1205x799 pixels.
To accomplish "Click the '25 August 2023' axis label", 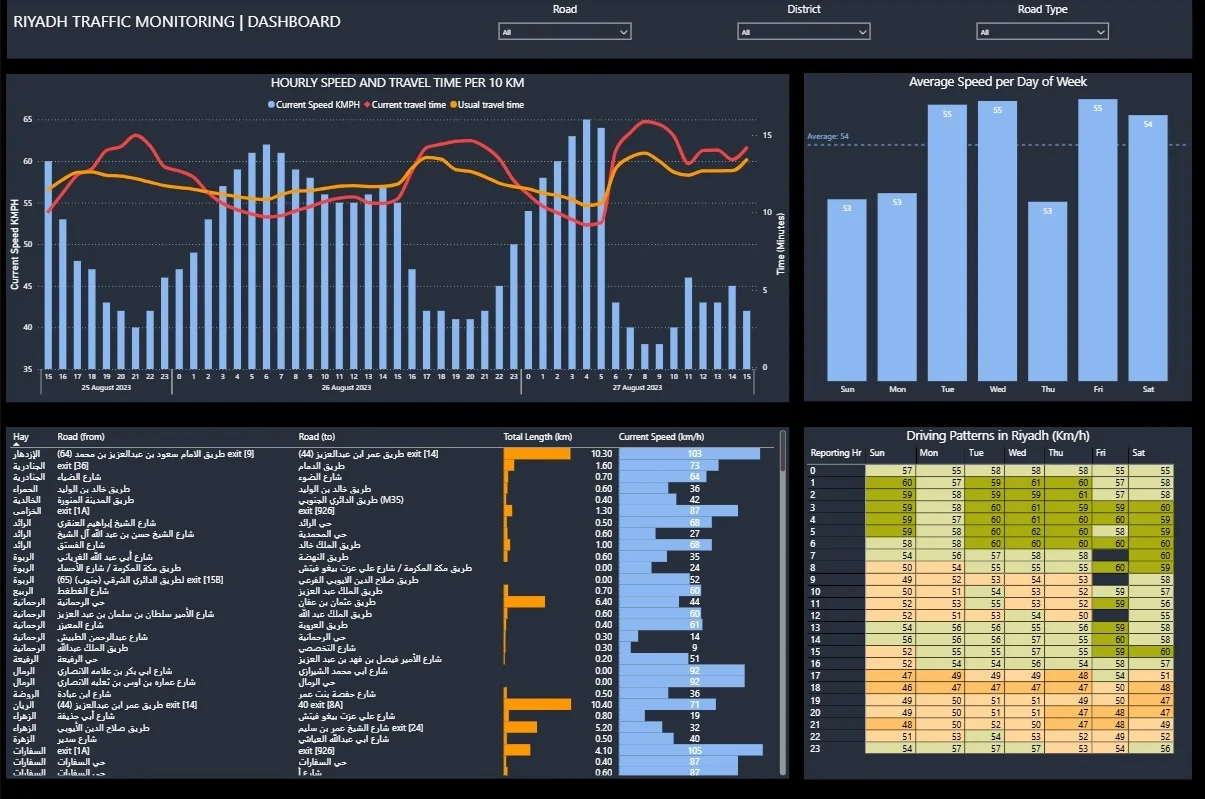I will [105, 387].
